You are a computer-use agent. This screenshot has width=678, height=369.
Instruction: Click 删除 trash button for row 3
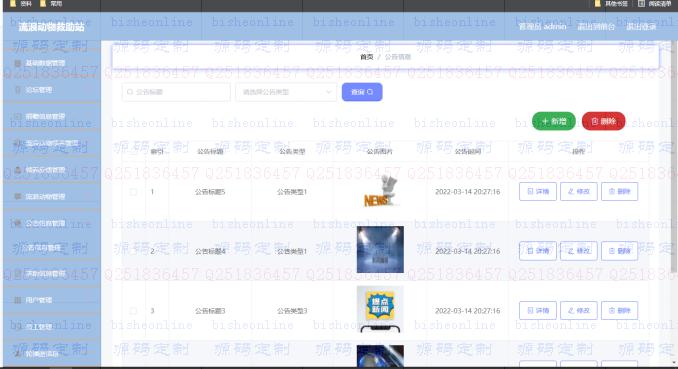coord(619,311)
